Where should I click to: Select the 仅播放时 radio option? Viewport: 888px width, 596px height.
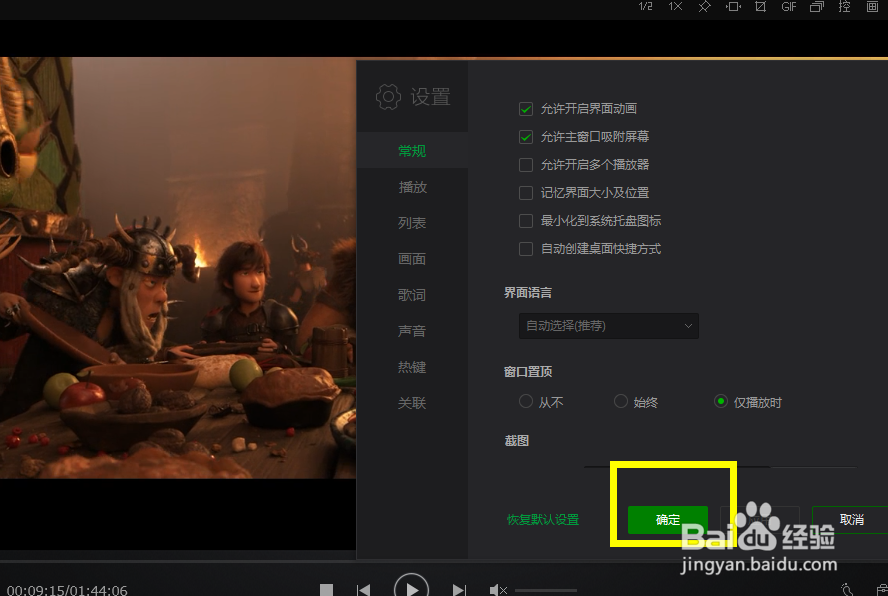[720, 402]
